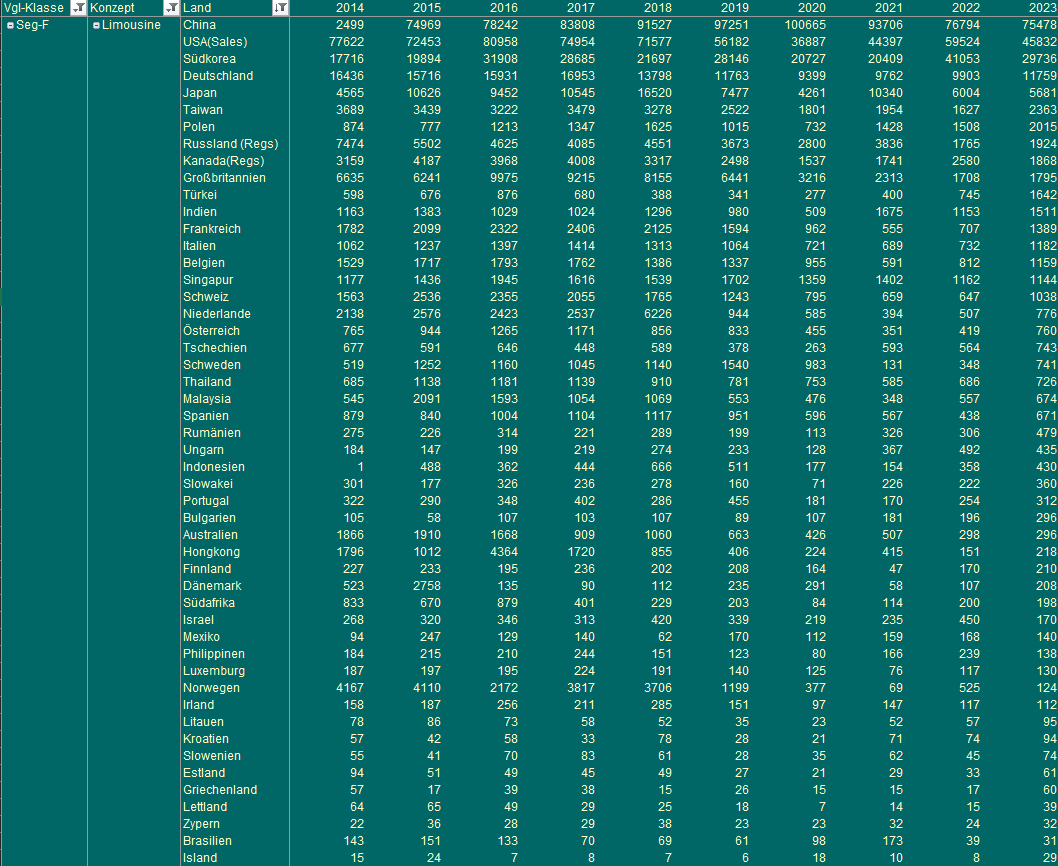Select the 2021 column header

tap(888, 8)
